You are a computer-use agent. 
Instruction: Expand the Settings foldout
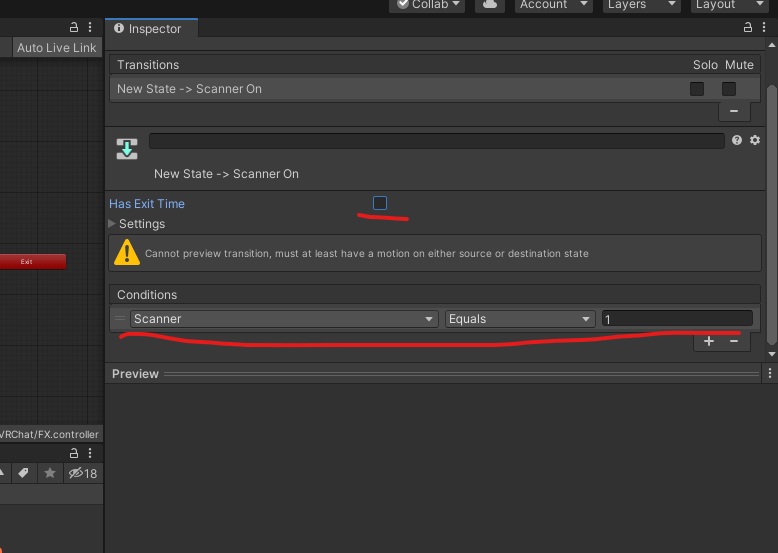(x=112, y=224)
